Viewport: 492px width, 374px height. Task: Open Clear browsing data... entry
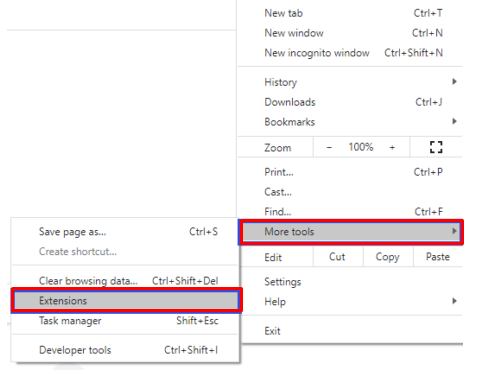125,281
